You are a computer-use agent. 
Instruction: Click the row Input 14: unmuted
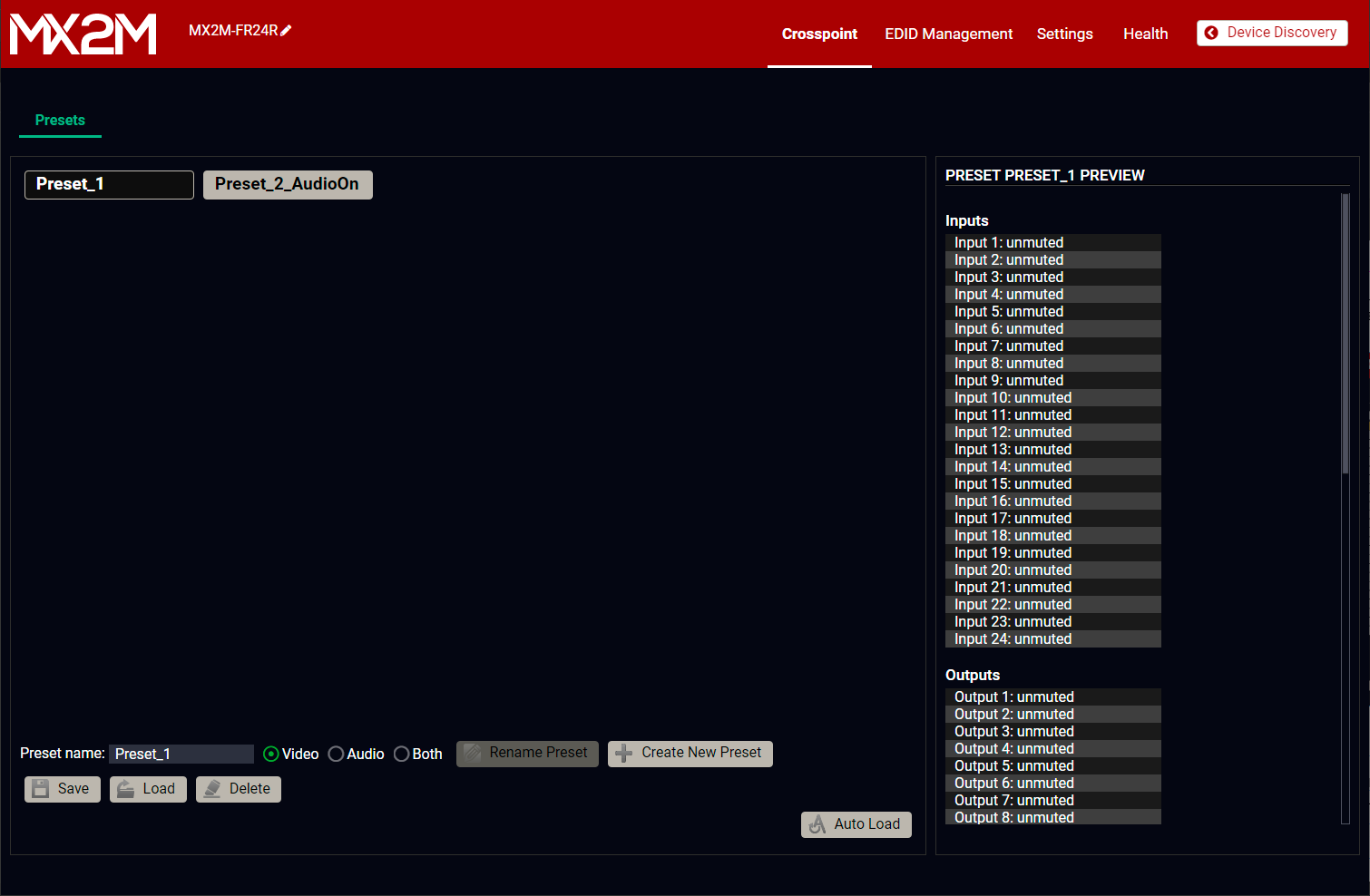click(x=1053, y=467)
